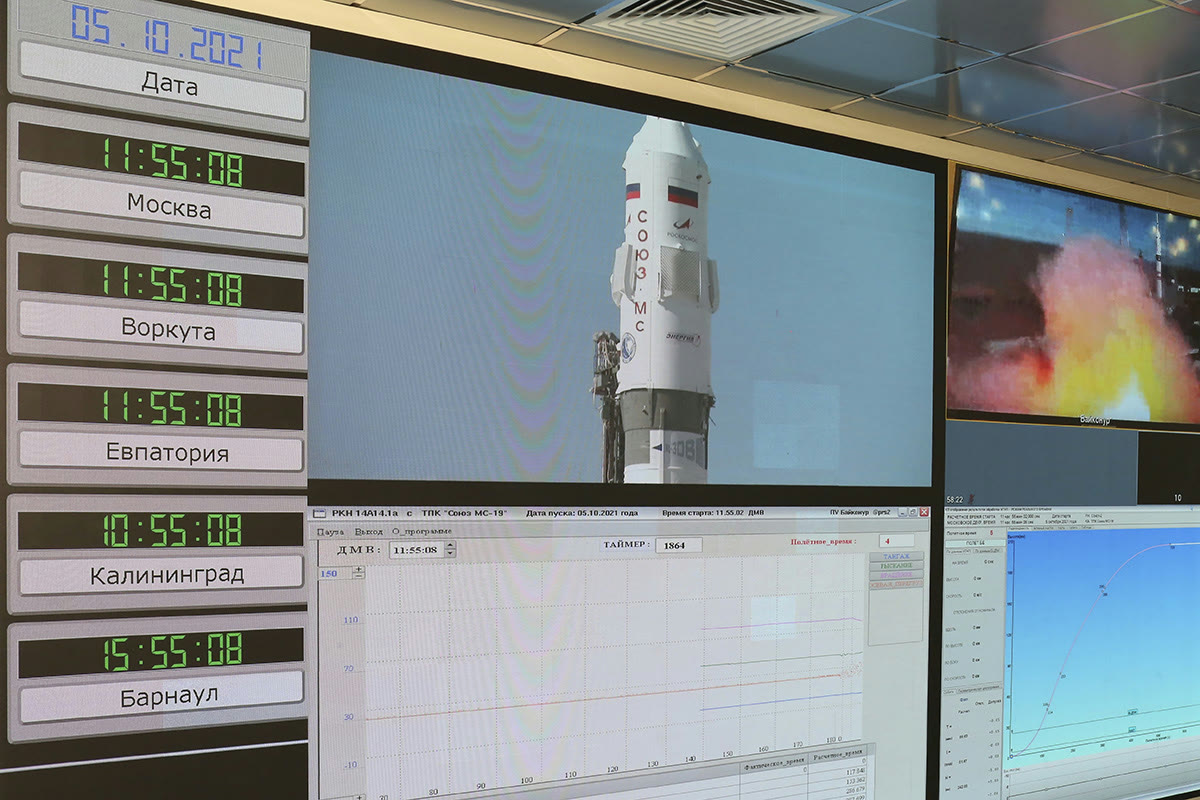The image size is (1200, 800).
Task: Open the Выход menu item
Action: (368, 531)
